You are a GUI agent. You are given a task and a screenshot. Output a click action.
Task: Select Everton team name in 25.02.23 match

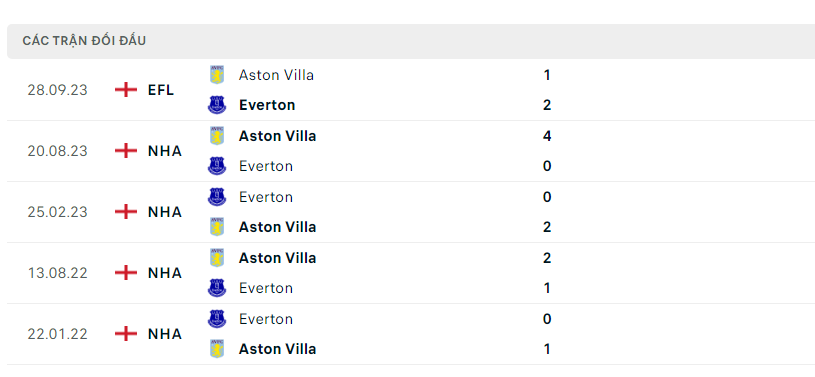266,197
